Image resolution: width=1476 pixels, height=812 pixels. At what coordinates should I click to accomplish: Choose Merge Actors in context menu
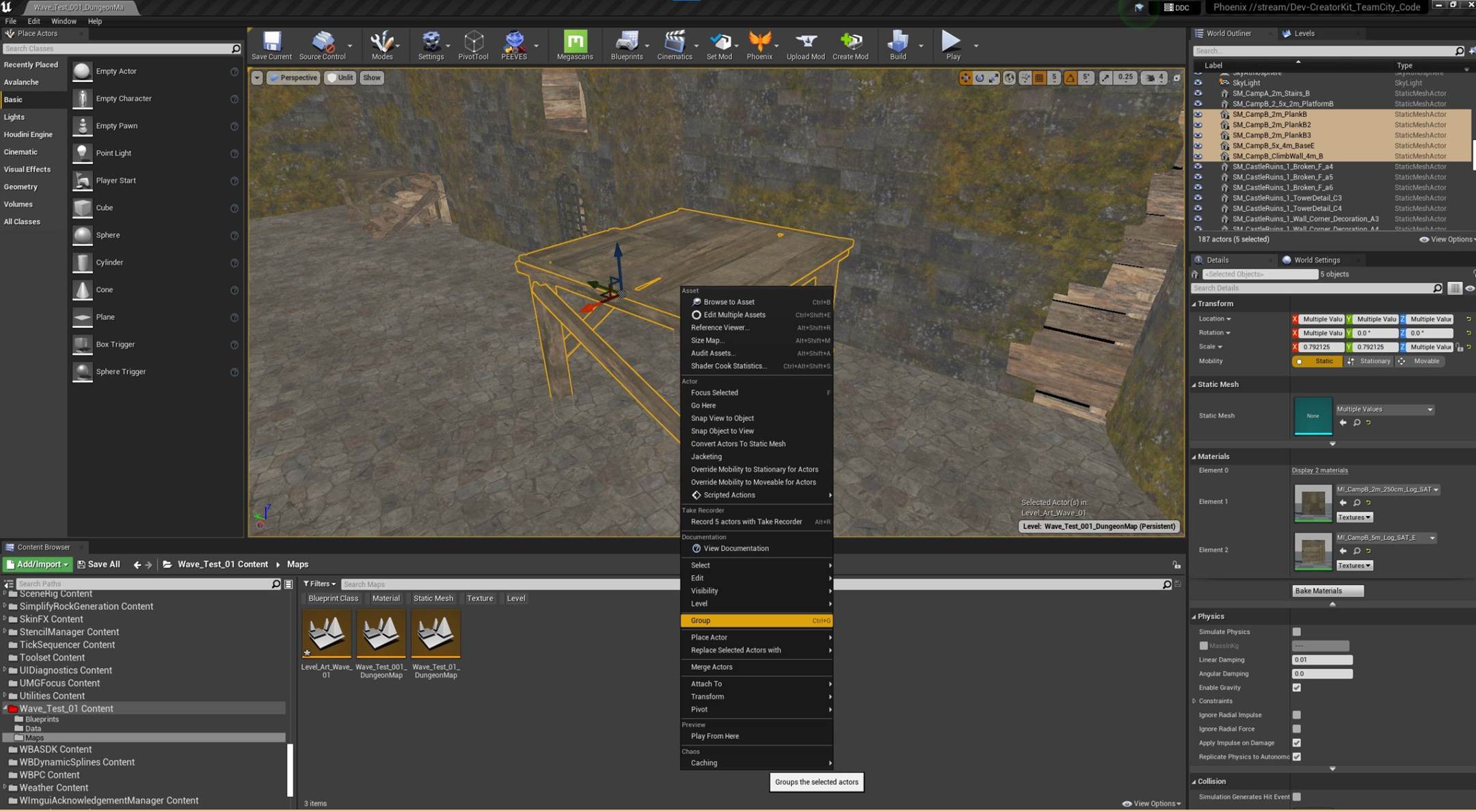point(712,667)
